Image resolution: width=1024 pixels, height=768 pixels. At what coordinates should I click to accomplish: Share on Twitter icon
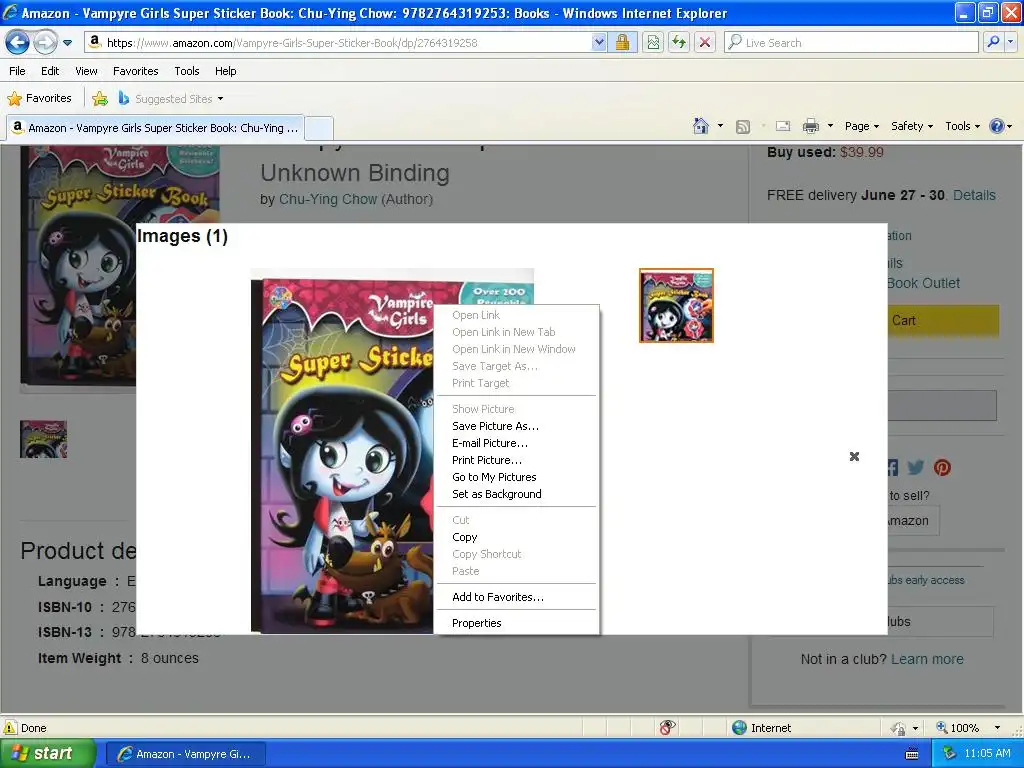click(916, 468)
